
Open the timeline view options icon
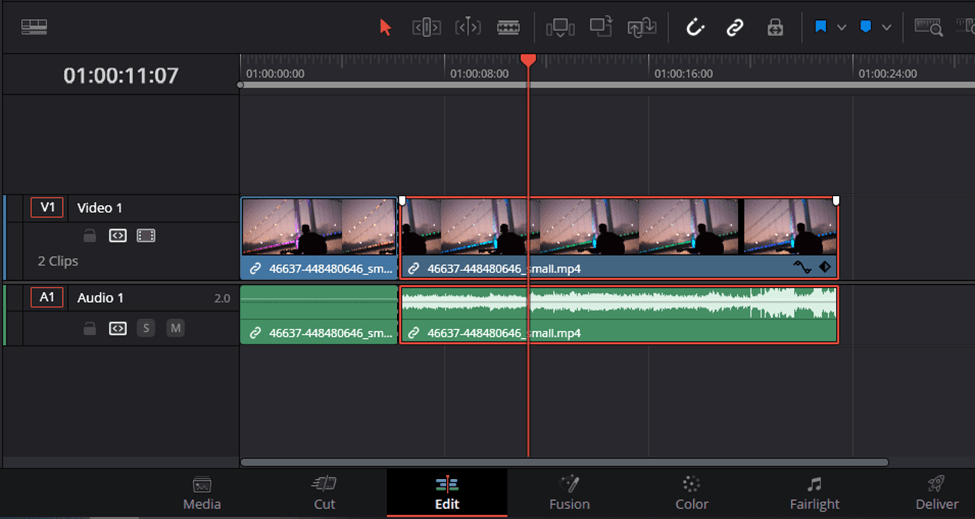tap(34, 27)
